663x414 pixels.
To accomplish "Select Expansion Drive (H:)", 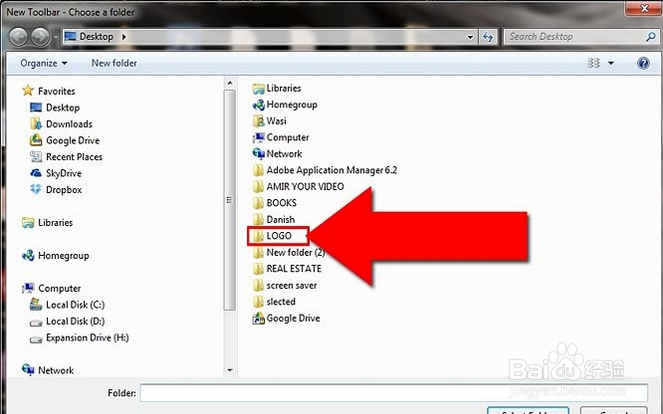I will [87, 338].
